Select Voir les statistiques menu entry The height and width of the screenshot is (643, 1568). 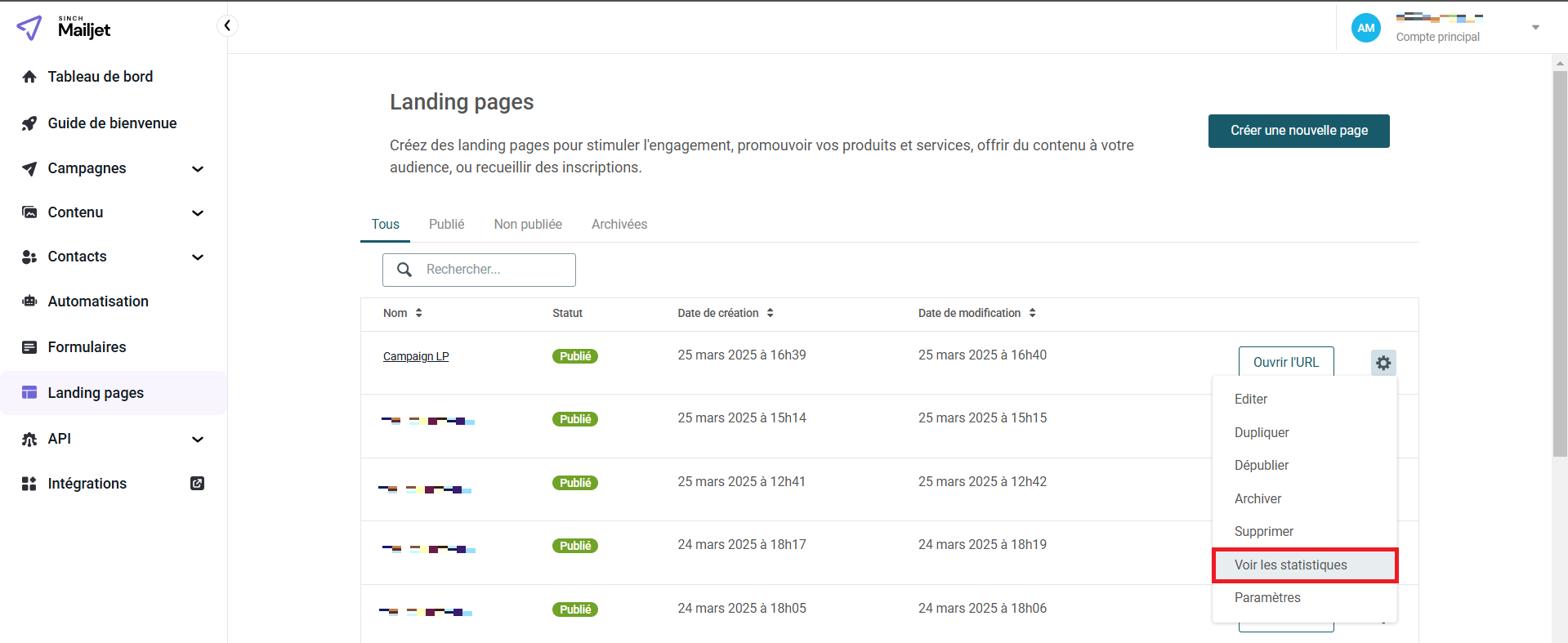[1305, 565]
